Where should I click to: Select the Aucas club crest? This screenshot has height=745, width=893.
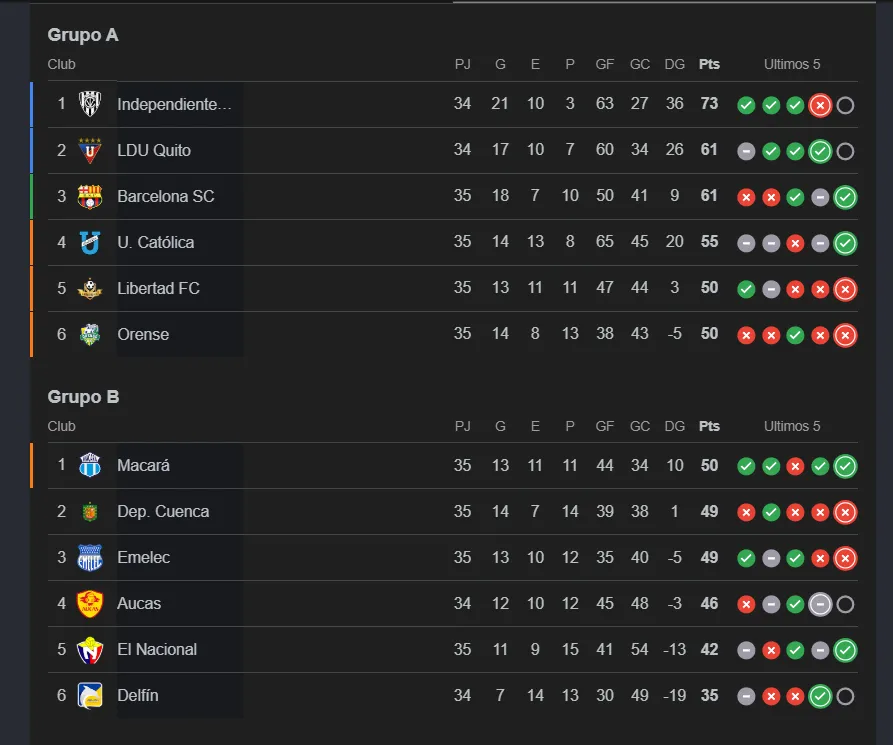(x=90, y=603)
